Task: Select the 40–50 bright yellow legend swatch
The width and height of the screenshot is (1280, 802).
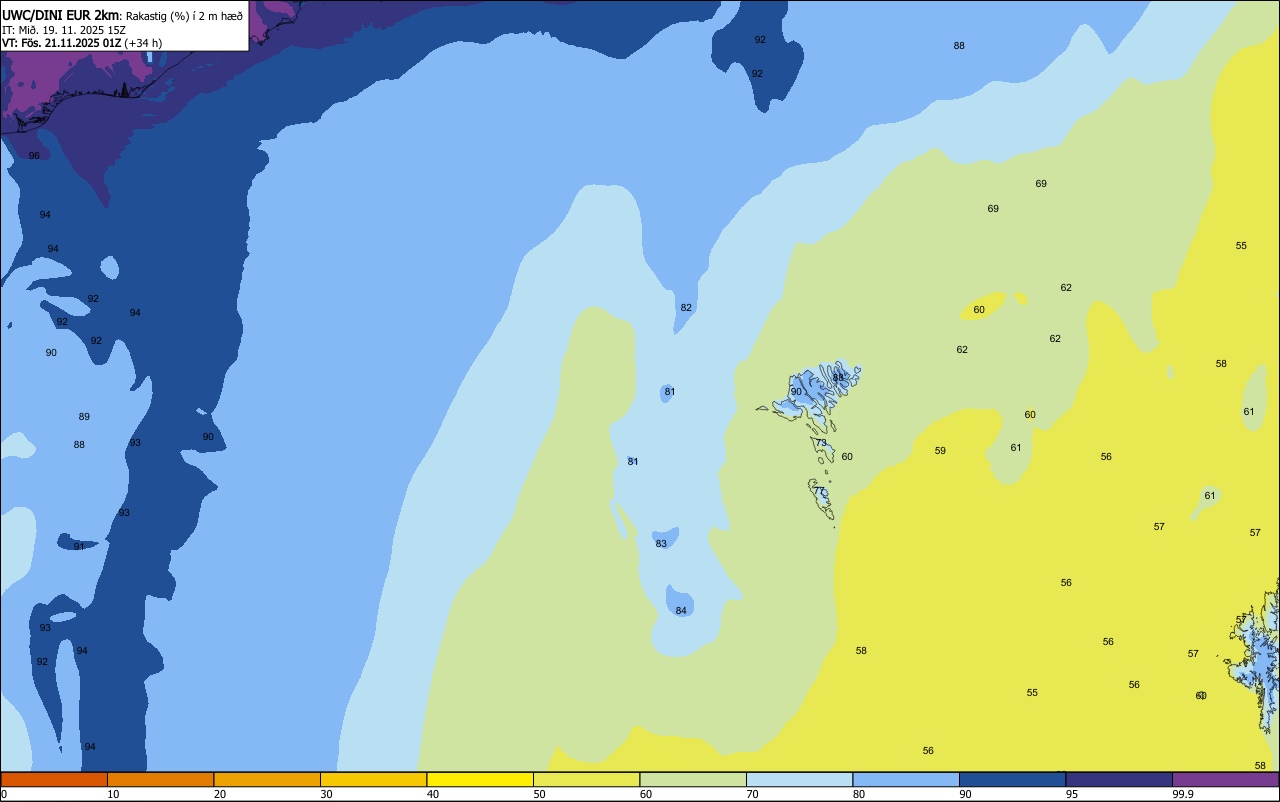Action: point(480,779)
